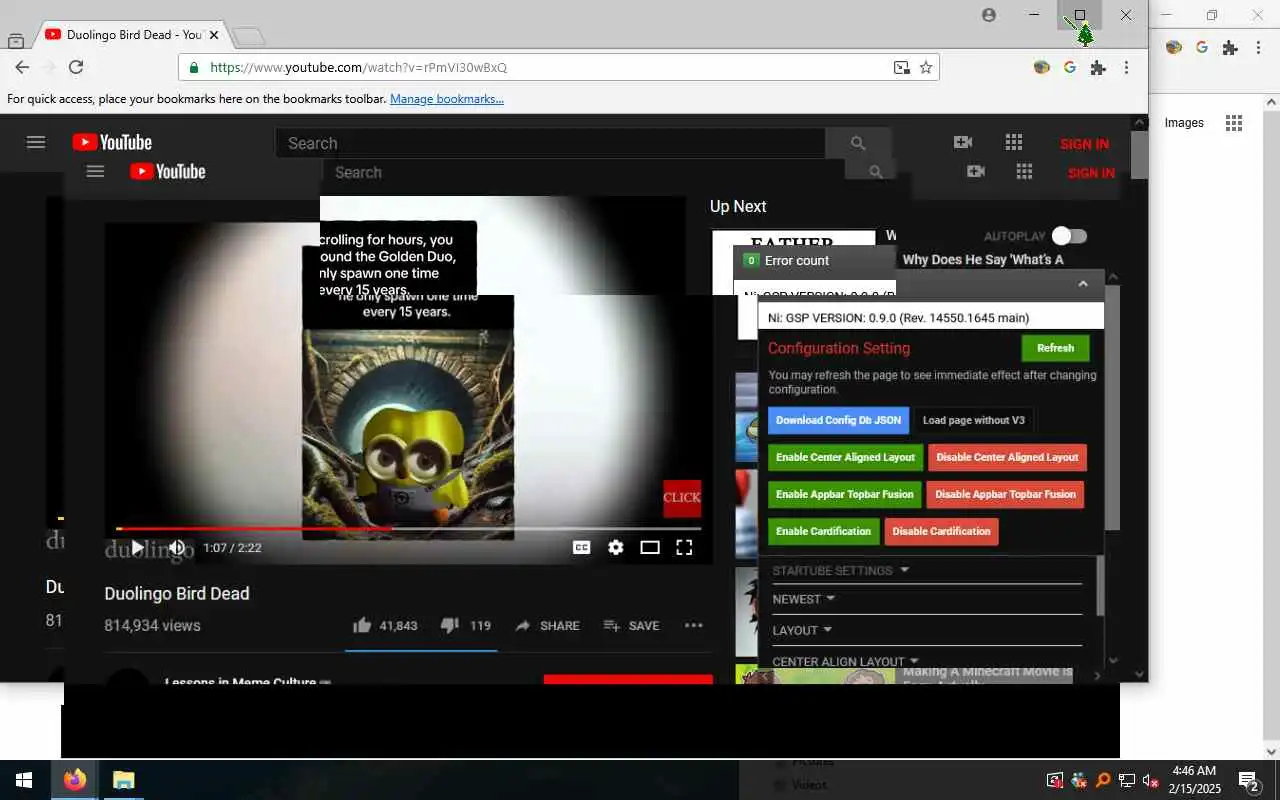
Task: Click the inner overlapped SIGN IN link
Action: (x=1091, y=173)
